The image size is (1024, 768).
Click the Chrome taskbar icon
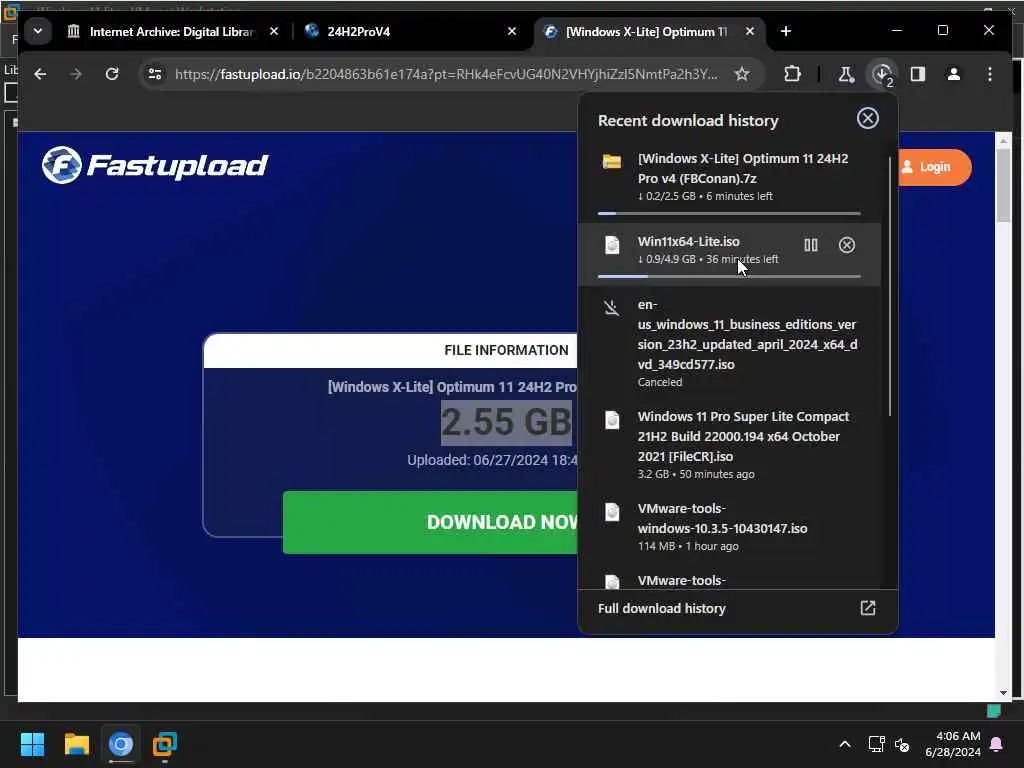[x=121, y=744]
